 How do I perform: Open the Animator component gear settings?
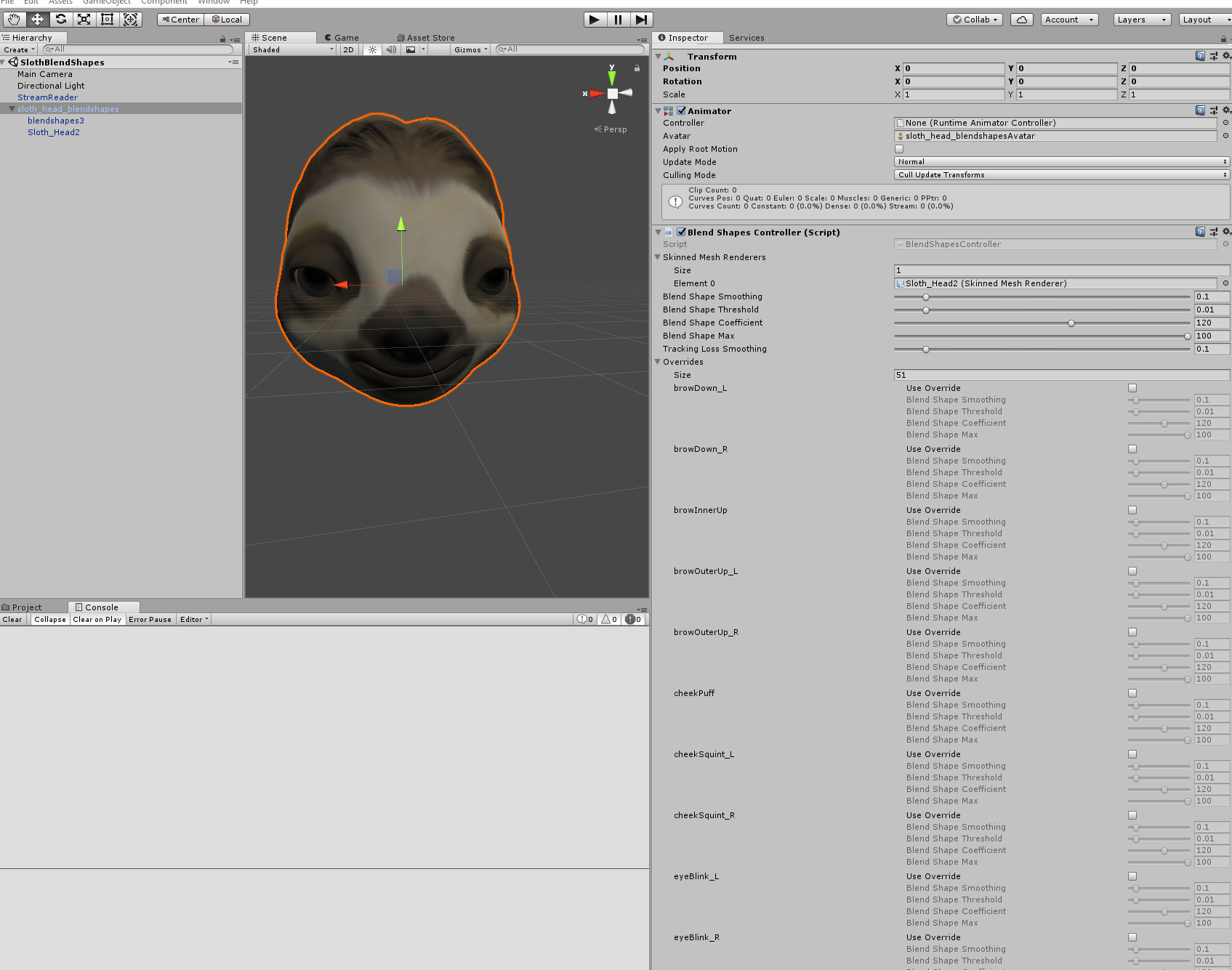(1227, 110)
